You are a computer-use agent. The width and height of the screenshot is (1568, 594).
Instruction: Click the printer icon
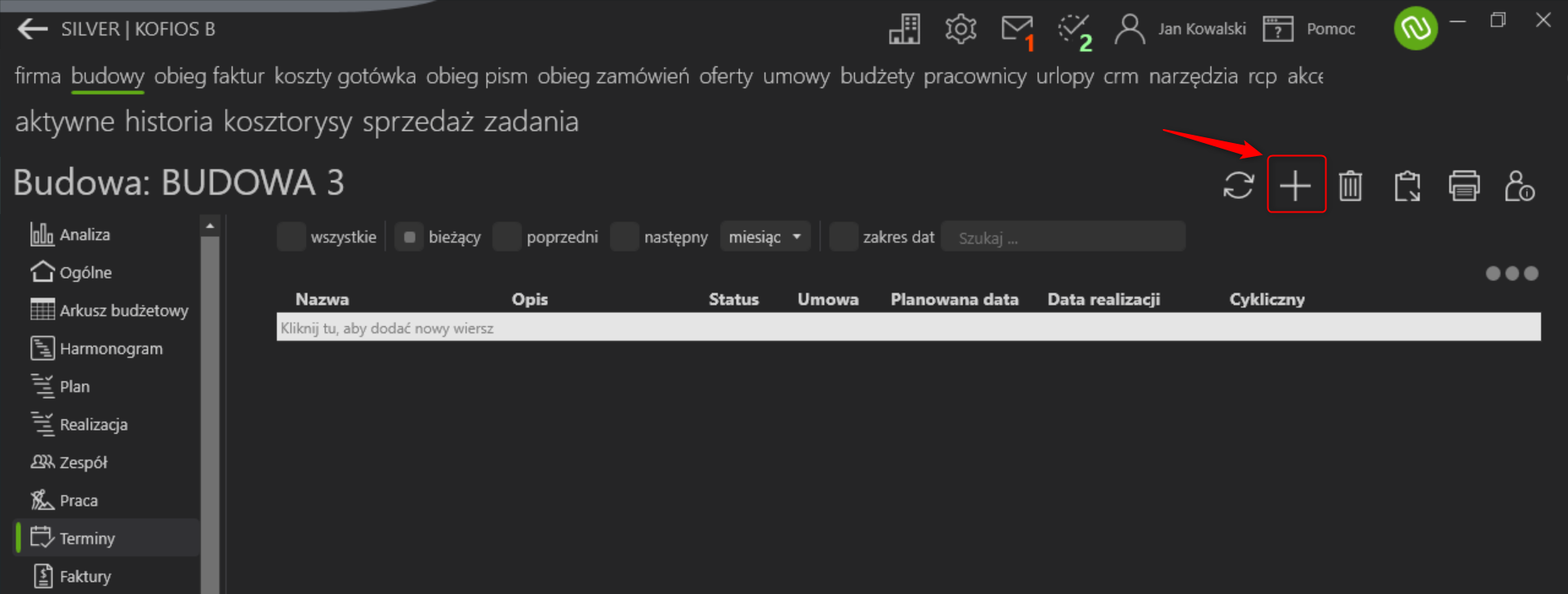tap(1463, 185)
